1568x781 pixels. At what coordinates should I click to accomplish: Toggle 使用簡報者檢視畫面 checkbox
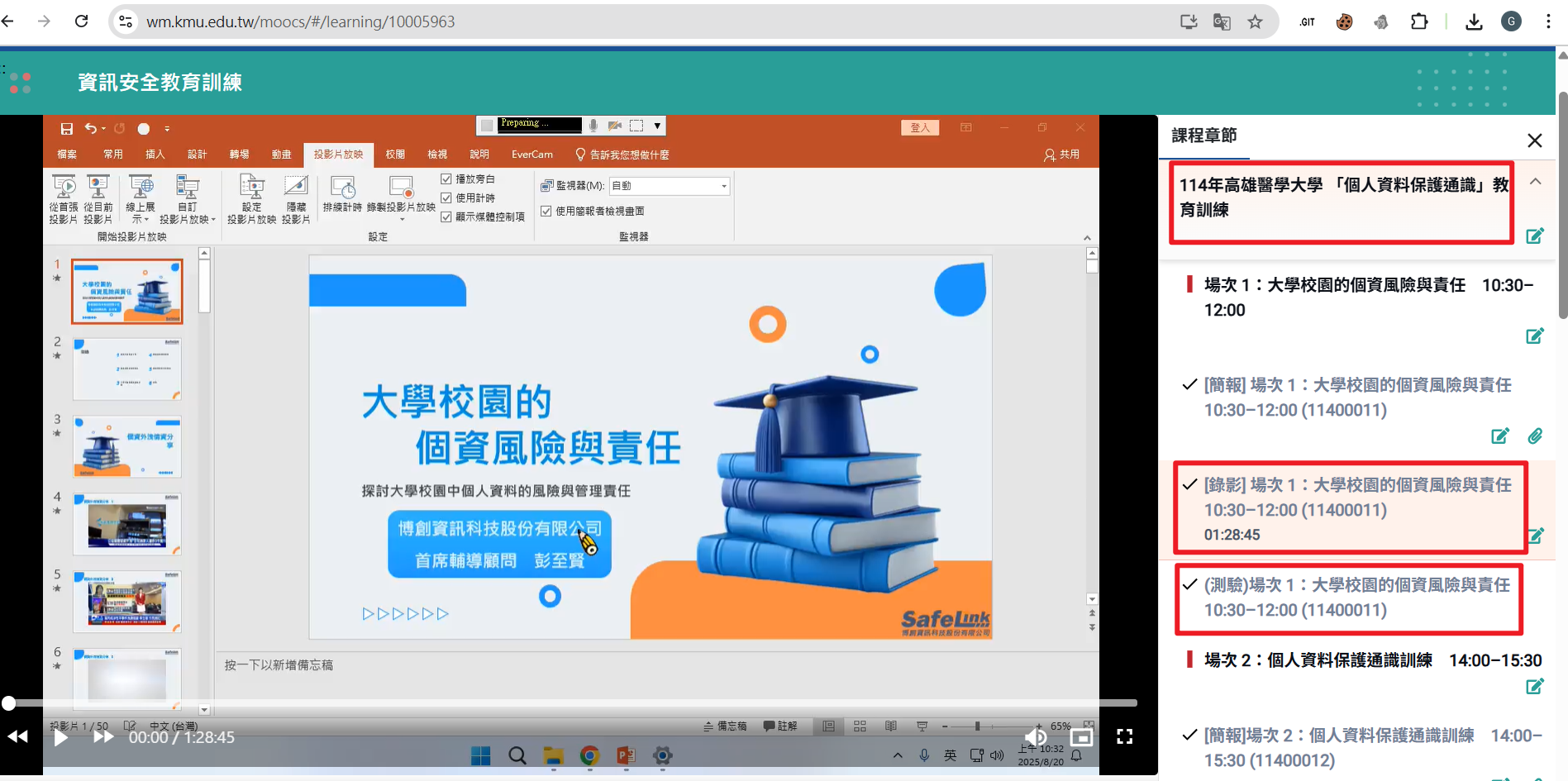tap(546, 212)
